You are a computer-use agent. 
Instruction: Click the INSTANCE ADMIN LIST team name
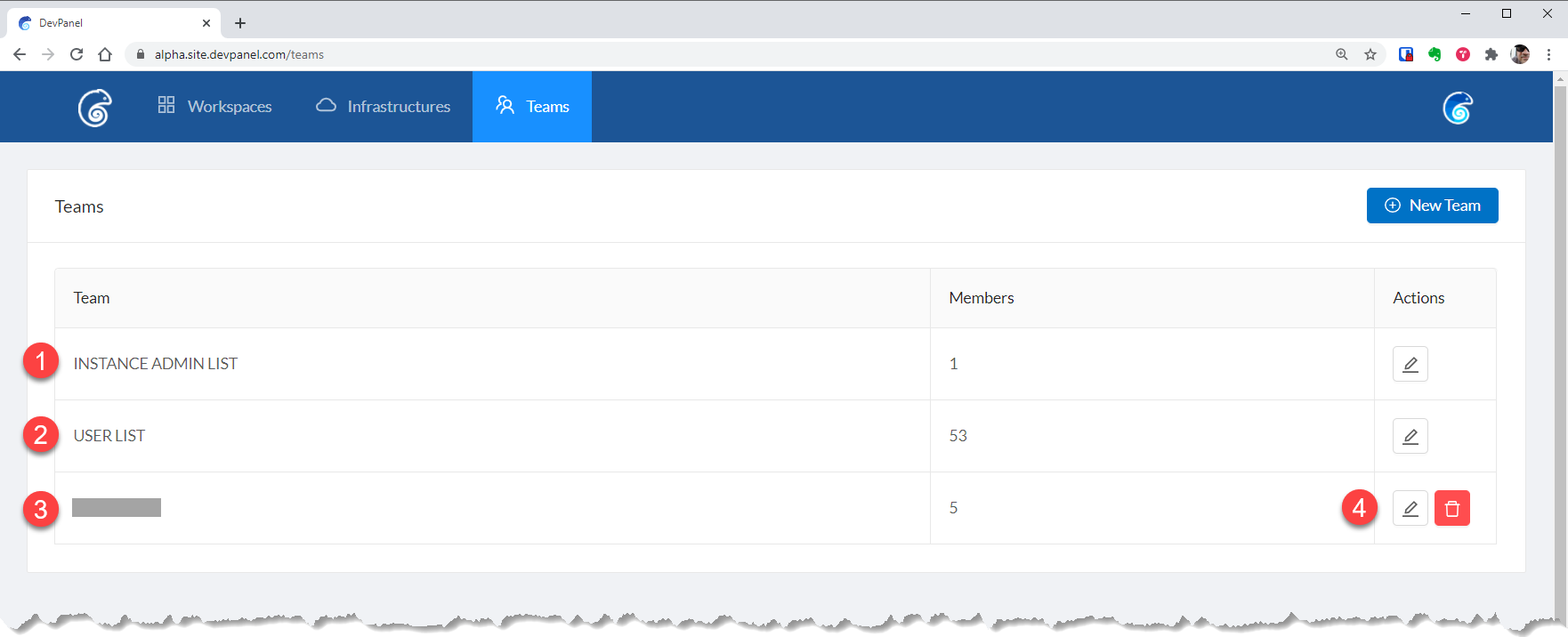[155, 364]
